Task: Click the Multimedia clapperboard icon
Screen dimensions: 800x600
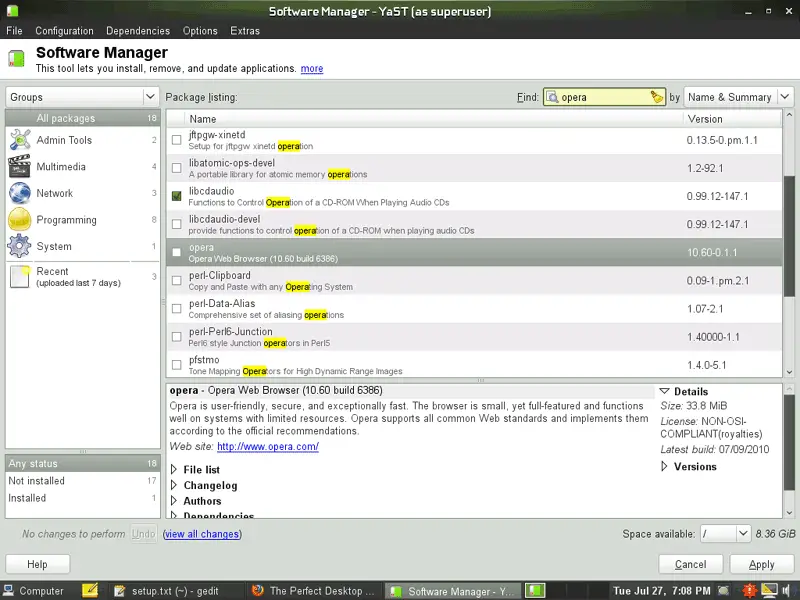Action: click(x=20, y=166)
